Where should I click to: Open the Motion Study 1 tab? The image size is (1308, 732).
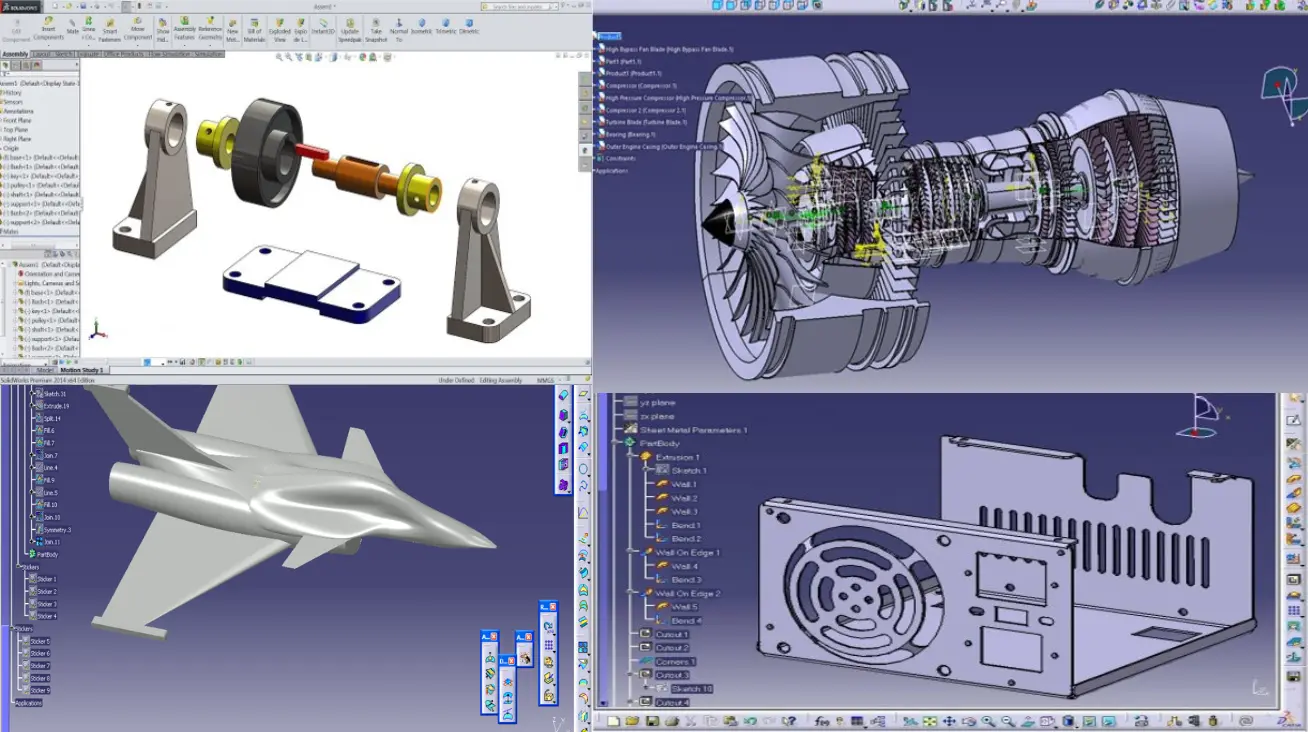82,370
